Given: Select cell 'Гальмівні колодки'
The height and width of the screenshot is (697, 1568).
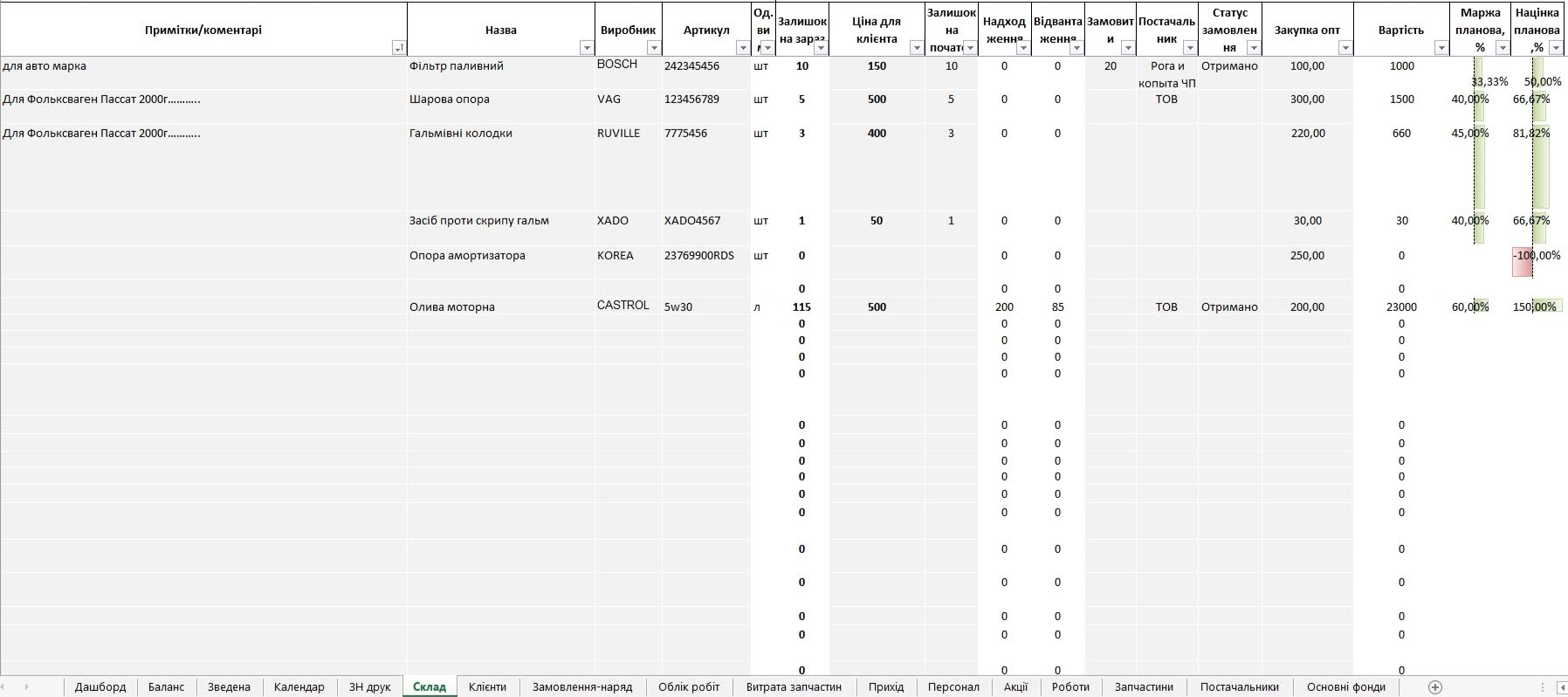Looking at the screenshot, I should 501,166.
